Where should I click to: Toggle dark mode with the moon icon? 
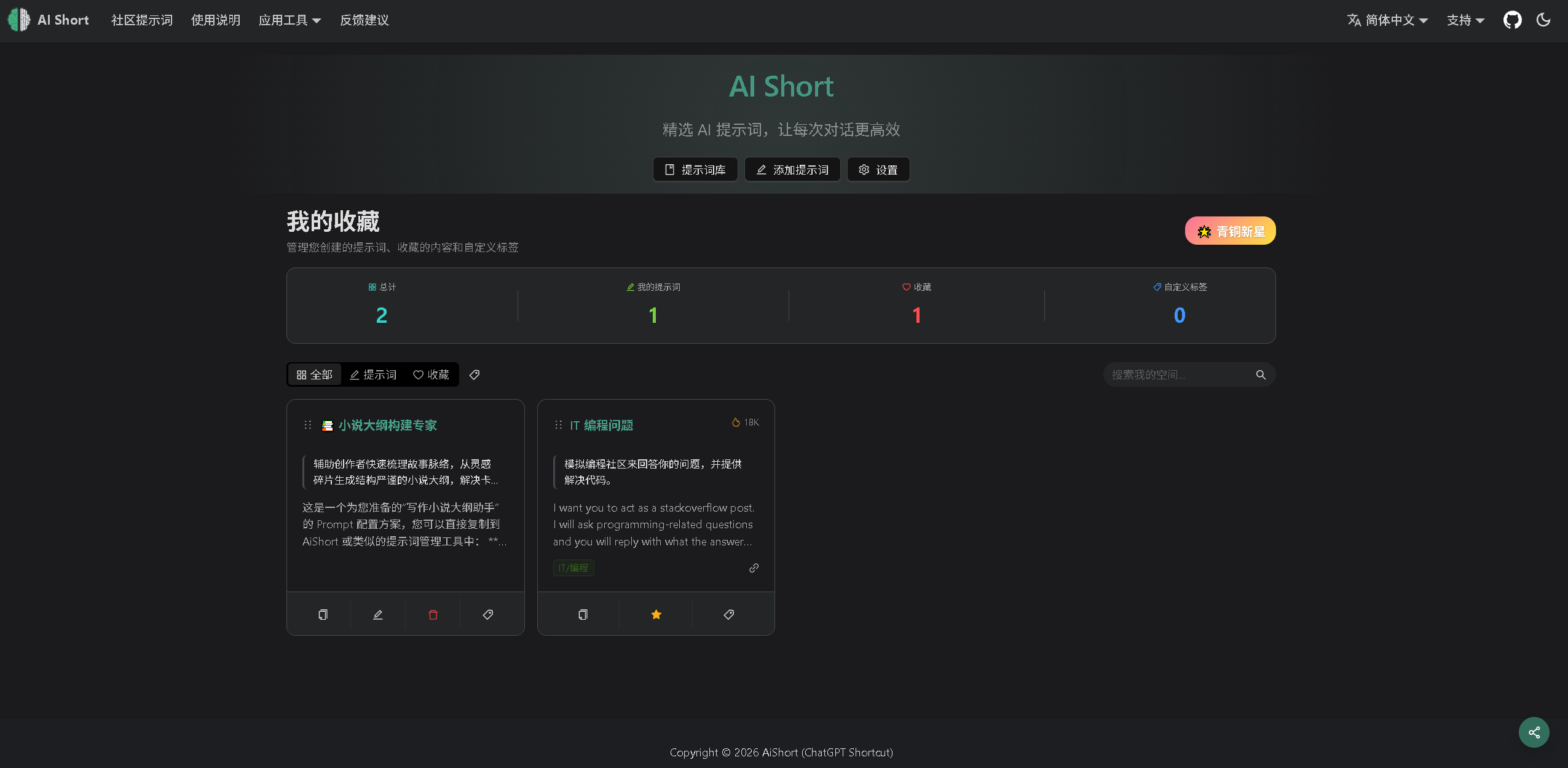(x=1543, y=20)
